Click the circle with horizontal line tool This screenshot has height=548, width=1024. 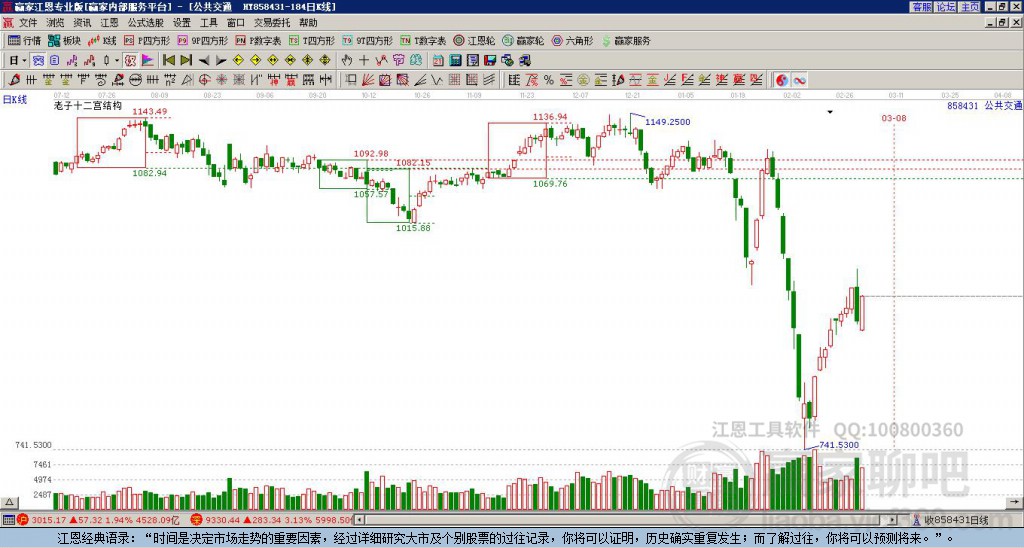pyautogui.click(x=135, y=80)
